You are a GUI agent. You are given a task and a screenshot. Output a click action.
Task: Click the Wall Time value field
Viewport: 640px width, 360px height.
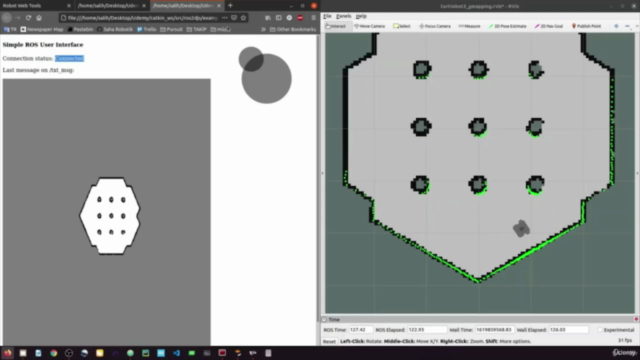pyautogui.click(x=494, y=330)
